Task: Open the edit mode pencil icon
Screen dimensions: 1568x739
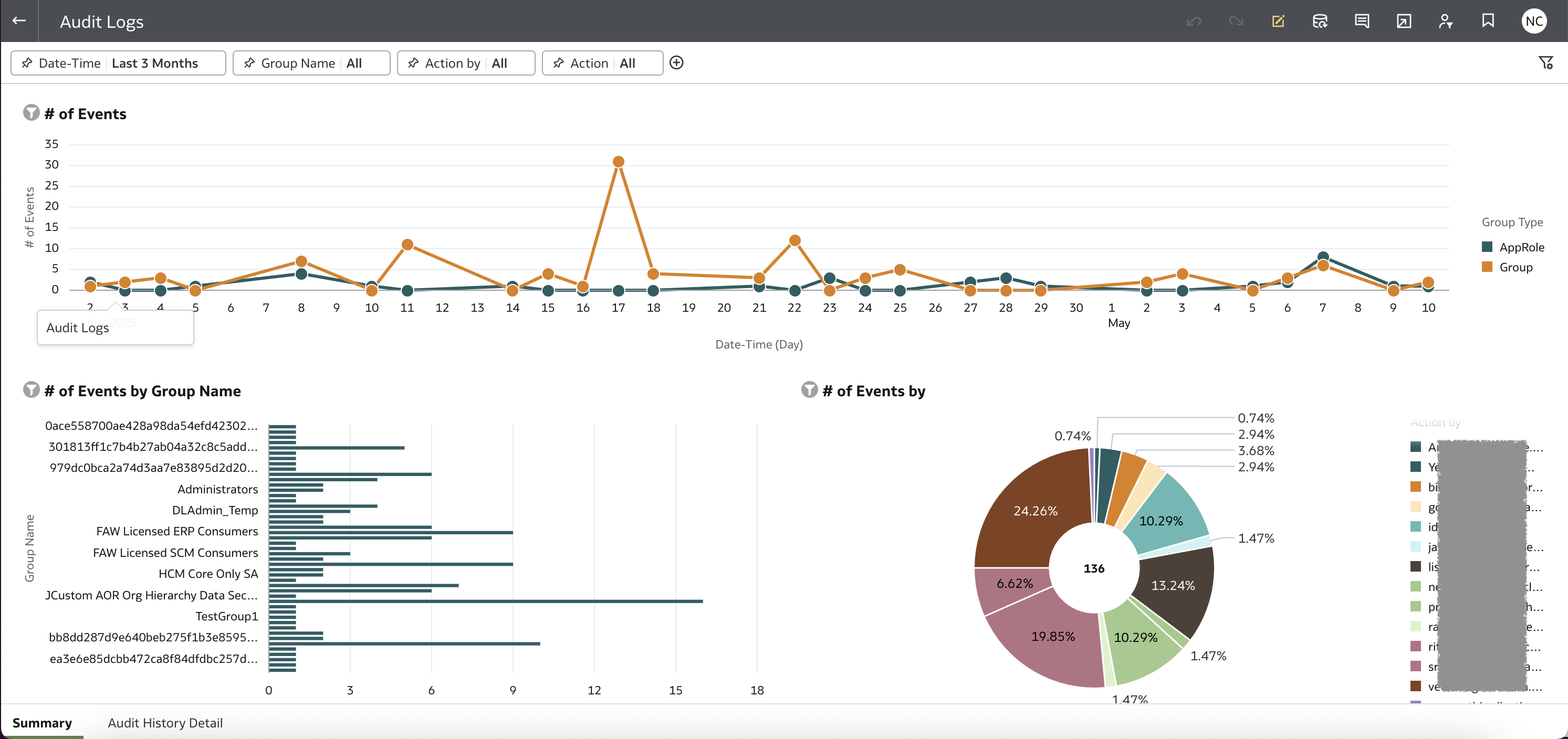Action: [x=1278, y=20]
